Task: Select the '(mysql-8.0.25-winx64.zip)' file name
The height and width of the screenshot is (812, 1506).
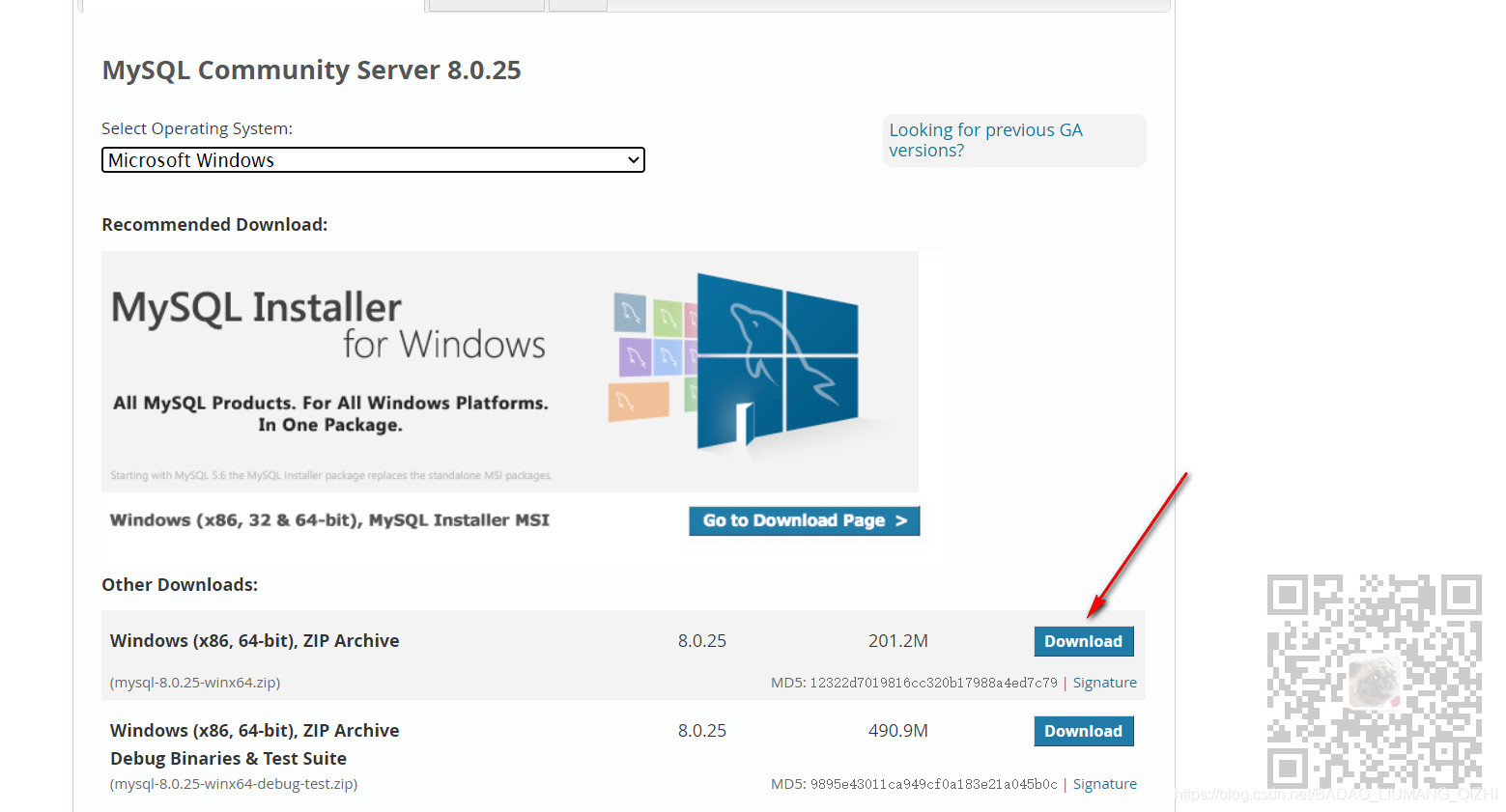Action: tap(195, 683)
